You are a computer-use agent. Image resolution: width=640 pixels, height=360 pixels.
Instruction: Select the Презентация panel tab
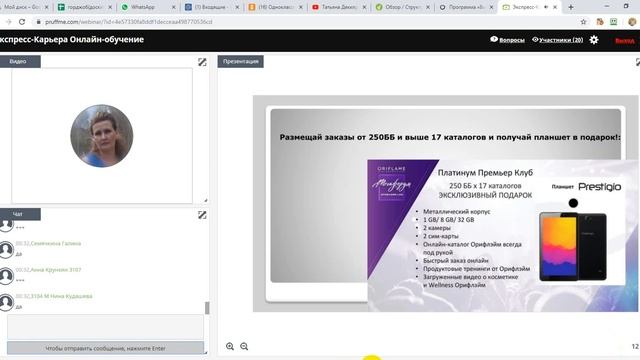(240, 61)
